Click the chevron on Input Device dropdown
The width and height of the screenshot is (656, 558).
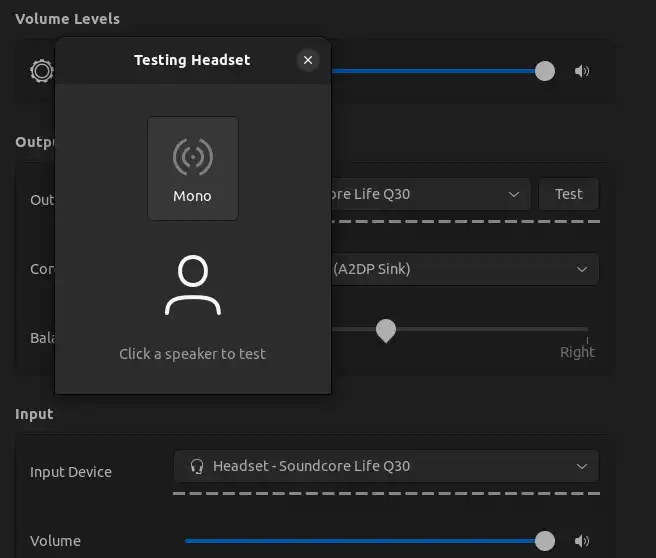[x=582, y=466]
